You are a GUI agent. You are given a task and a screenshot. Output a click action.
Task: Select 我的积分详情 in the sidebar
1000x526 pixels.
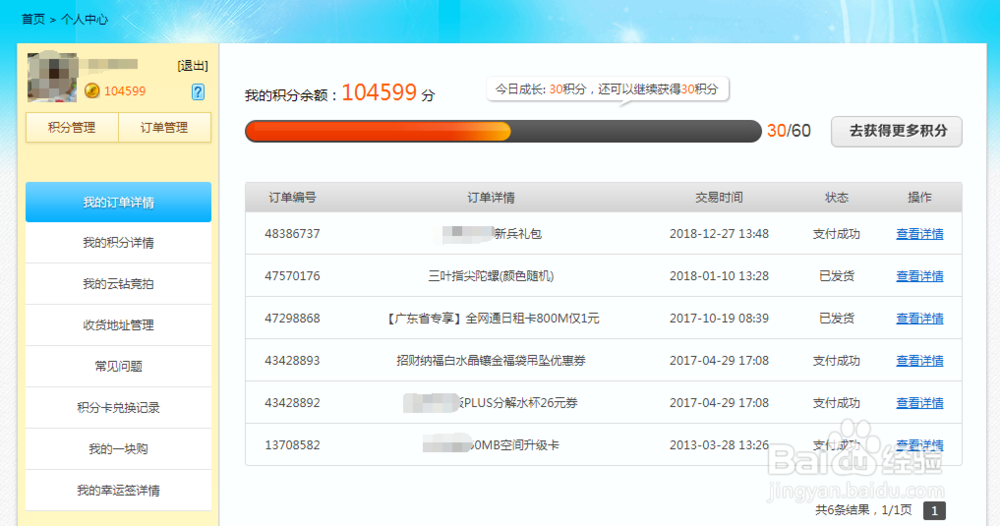tap(118, 243)
